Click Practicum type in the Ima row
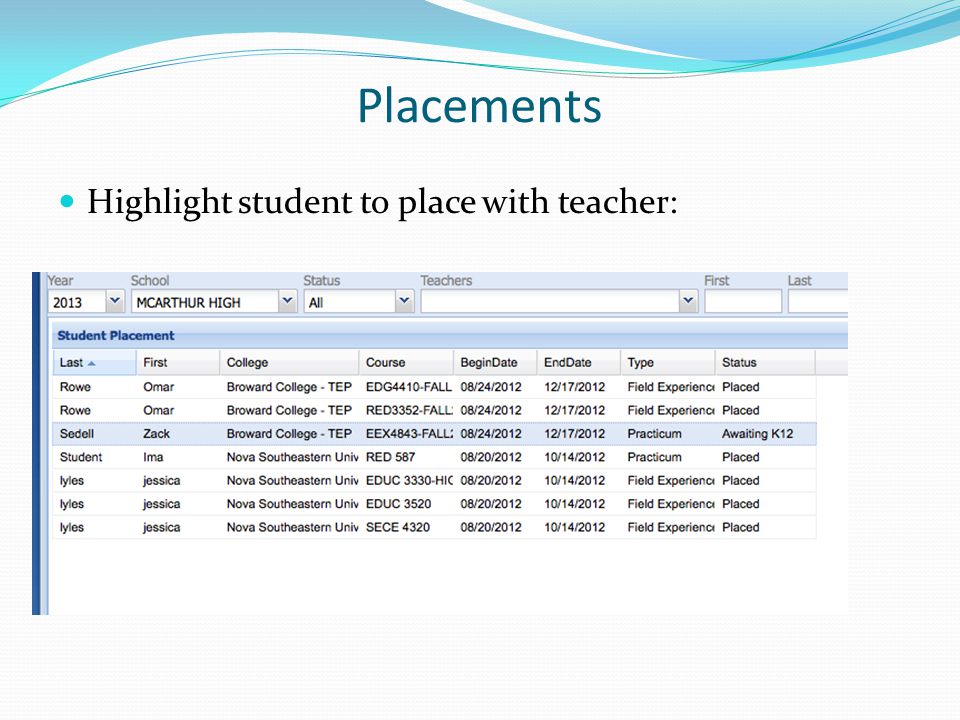960x720 pixels. tap(654, 457)
